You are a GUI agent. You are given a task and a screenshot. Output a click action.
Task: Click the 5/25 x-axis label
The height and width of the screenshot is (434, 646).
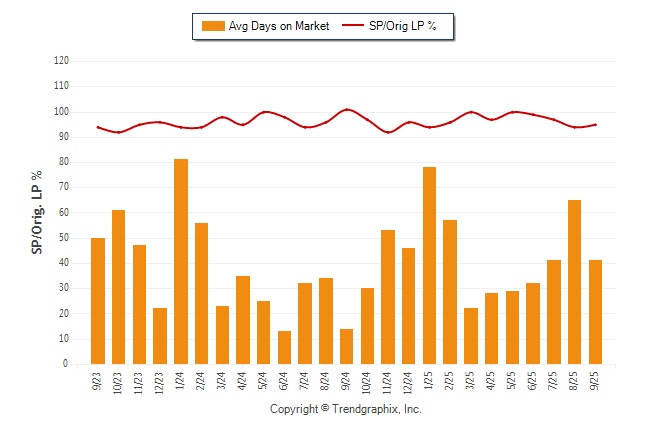[513, 381]
